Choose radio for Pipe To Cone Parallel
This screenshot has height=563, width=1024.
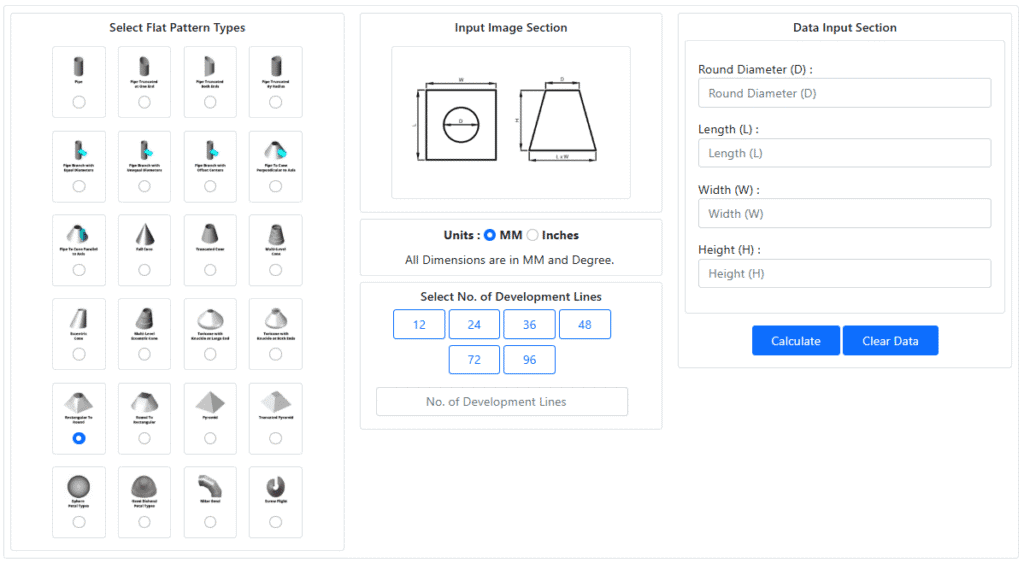(x=78, y=270)
